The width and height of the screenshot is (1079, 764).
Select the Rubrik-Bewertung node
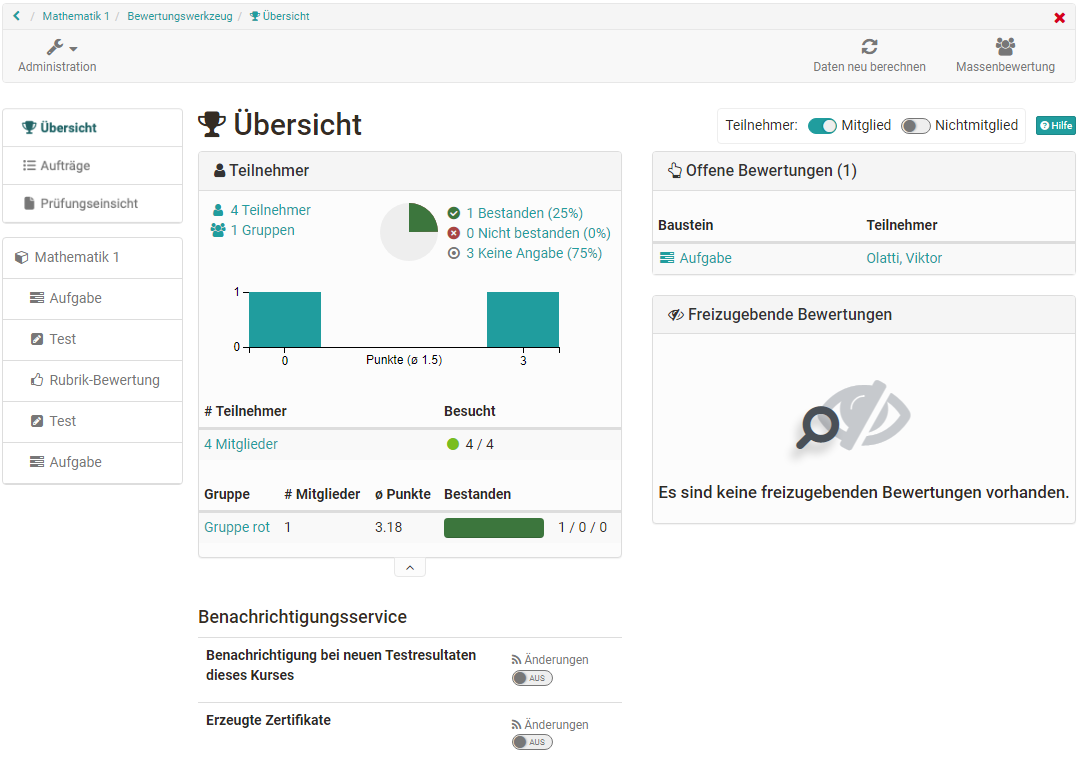92,380
